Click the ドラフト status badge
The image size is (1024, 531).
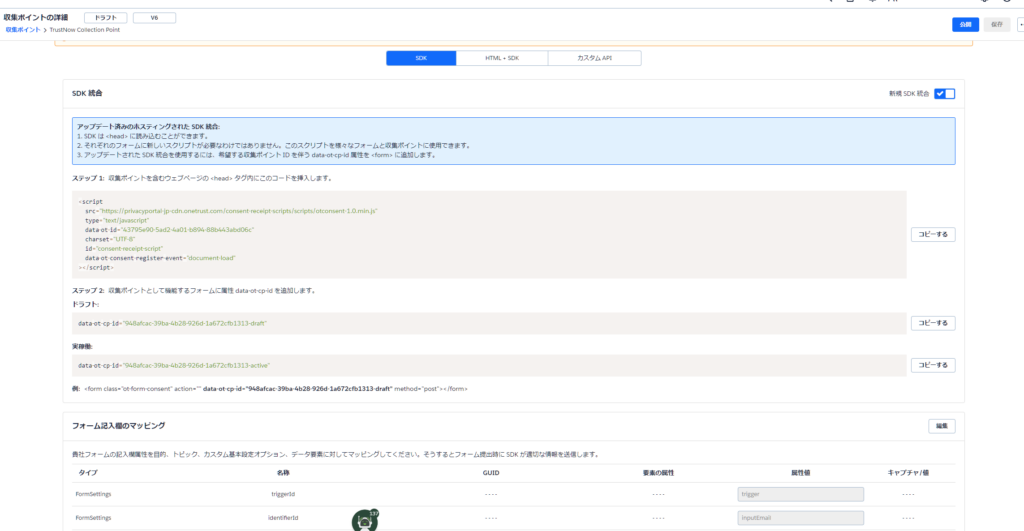tap(105, 18)
